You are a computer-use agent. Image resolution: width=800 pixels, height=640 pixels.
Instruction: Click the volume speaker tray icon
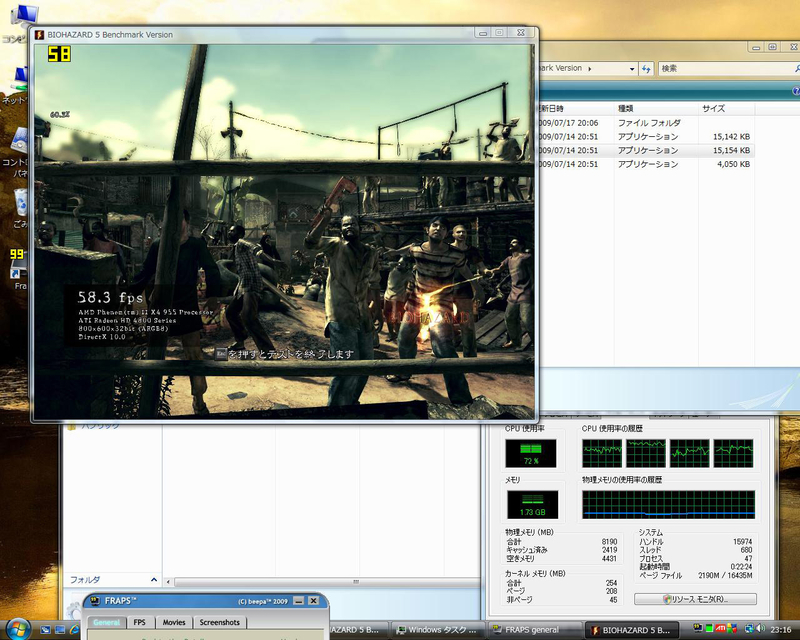[x=760, y=629]
